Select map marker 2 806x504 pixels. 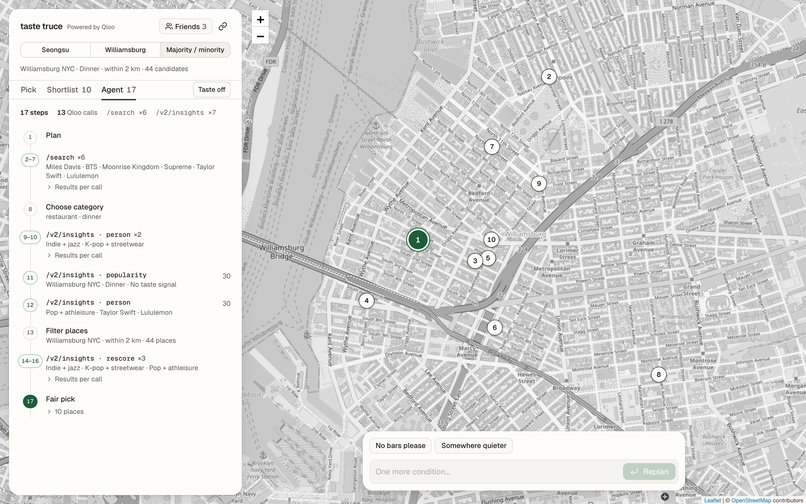click(x=548, y=77)
